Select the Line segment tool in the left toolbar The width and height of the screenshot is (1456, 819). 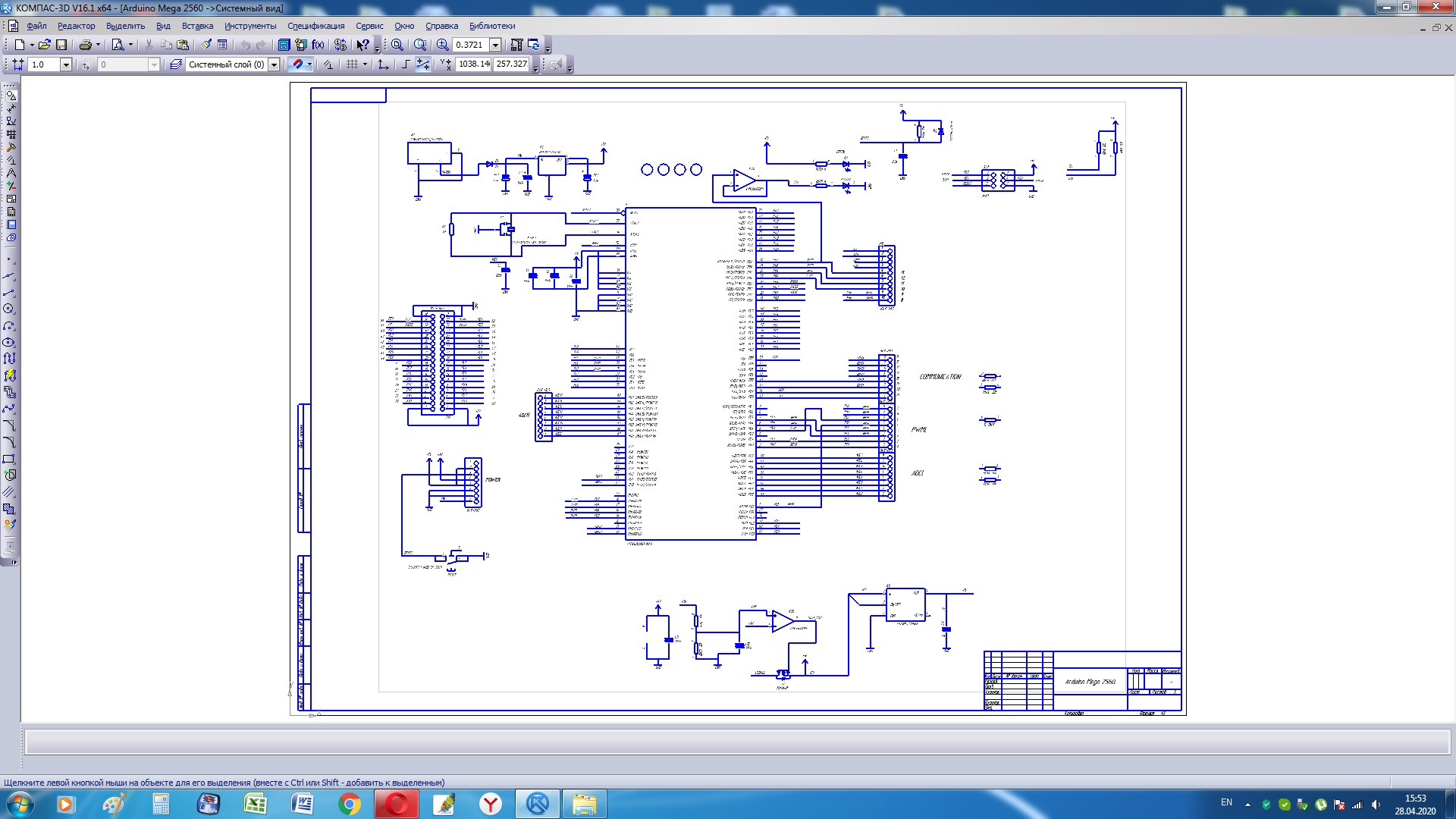tap(9, 293)
